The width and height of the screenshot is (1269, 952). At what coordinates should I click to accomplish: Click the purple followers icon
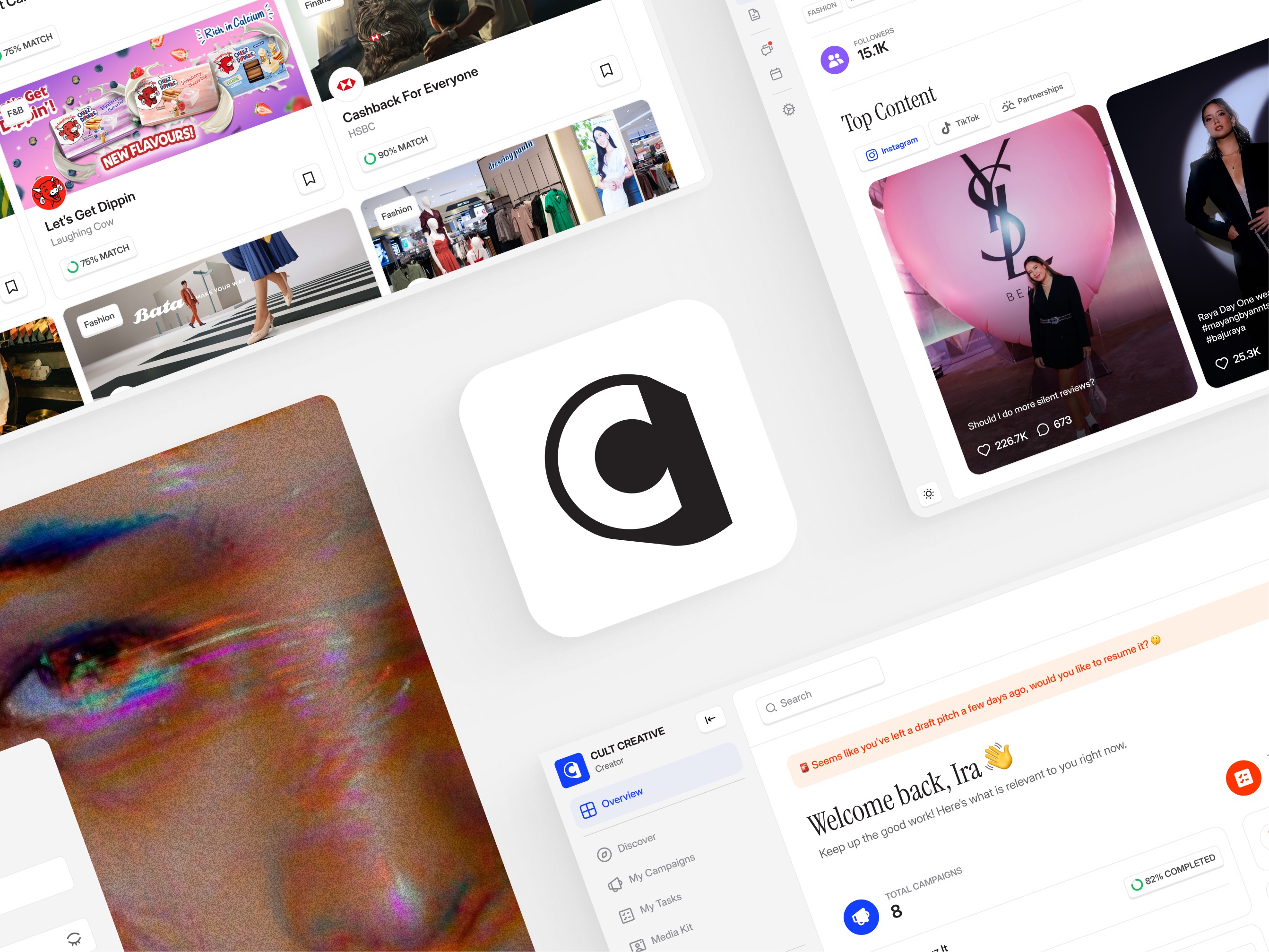[x=835, y=60]
